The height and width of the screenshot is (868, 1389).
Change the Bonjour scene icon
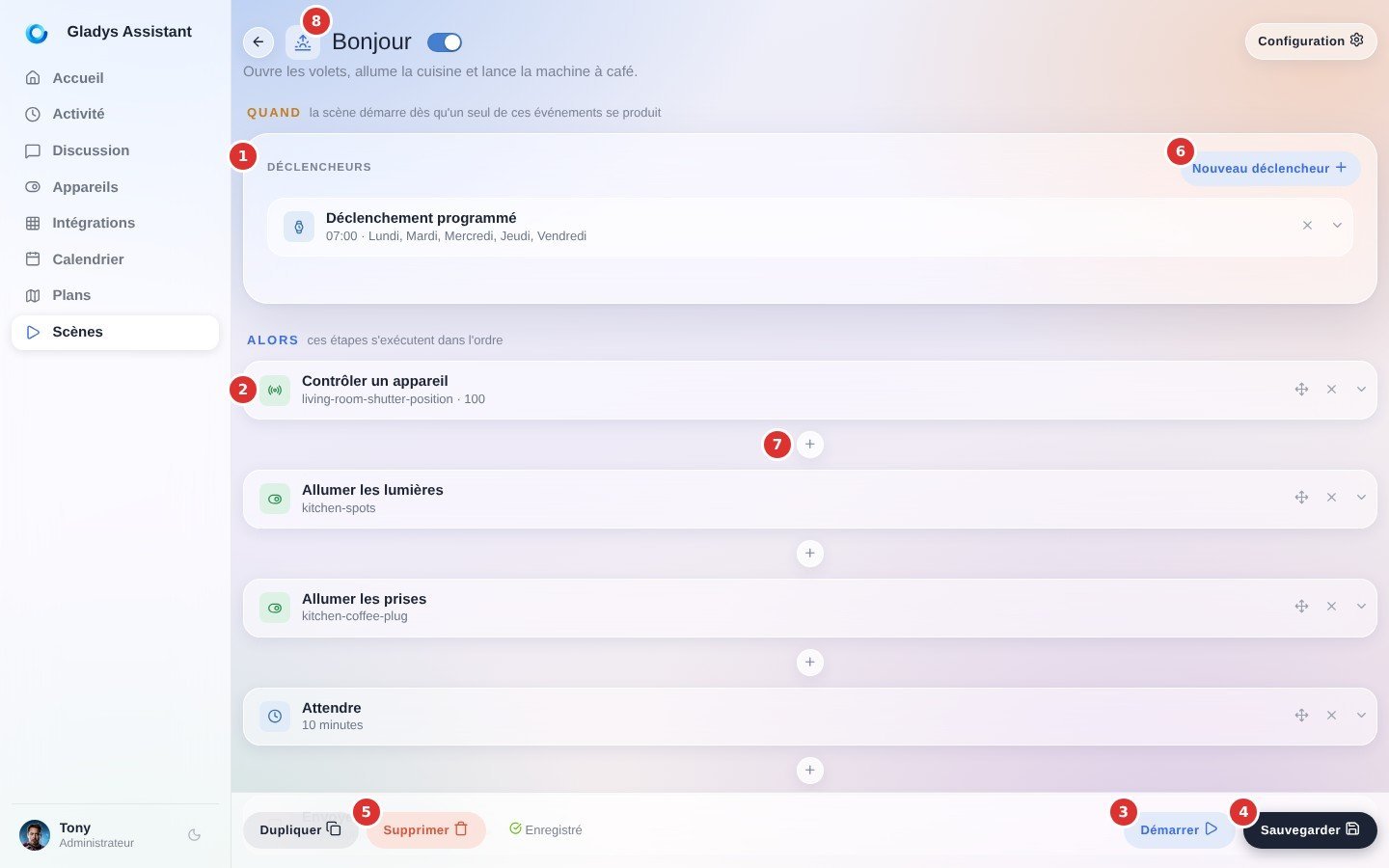(x=303, y=42)
